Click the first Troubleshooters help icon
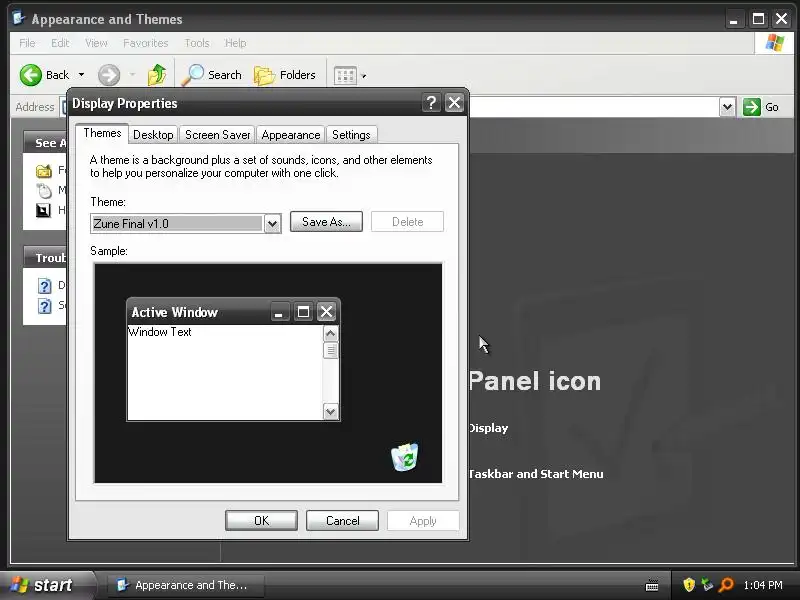Viewport: 800px width, 600px height. coord(45,286)
